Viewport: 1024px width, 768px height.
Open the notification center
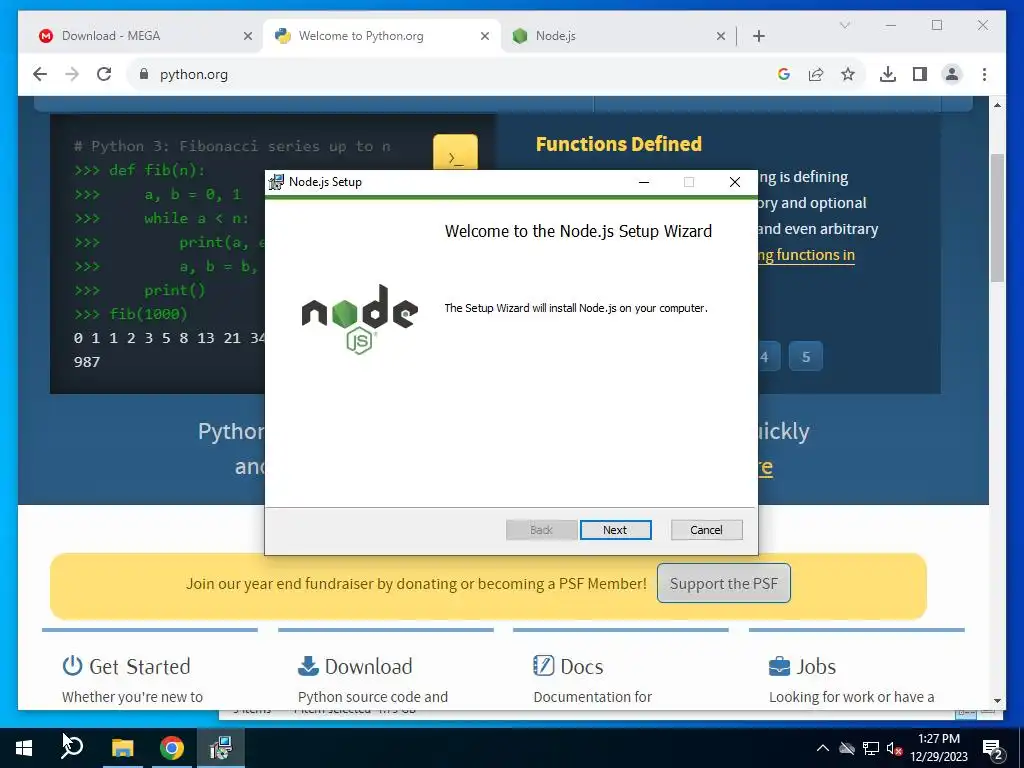tap(993, 750)
